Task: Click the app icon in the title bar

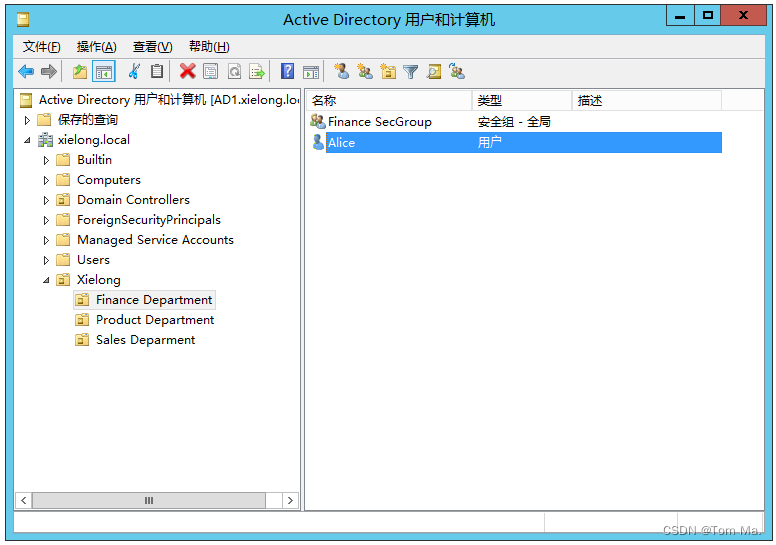Action: tap(23, 19)
